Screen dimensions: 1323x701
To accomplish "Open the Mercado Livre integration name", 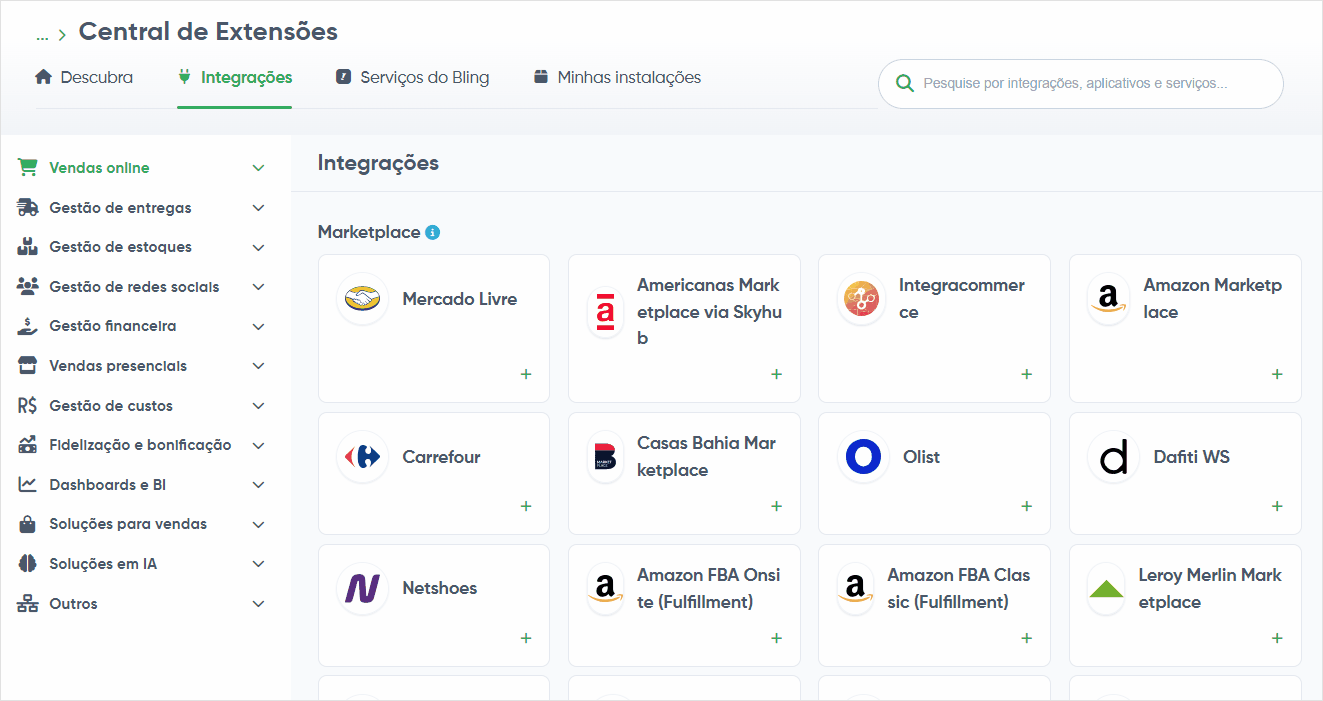I will pos(460,298).
